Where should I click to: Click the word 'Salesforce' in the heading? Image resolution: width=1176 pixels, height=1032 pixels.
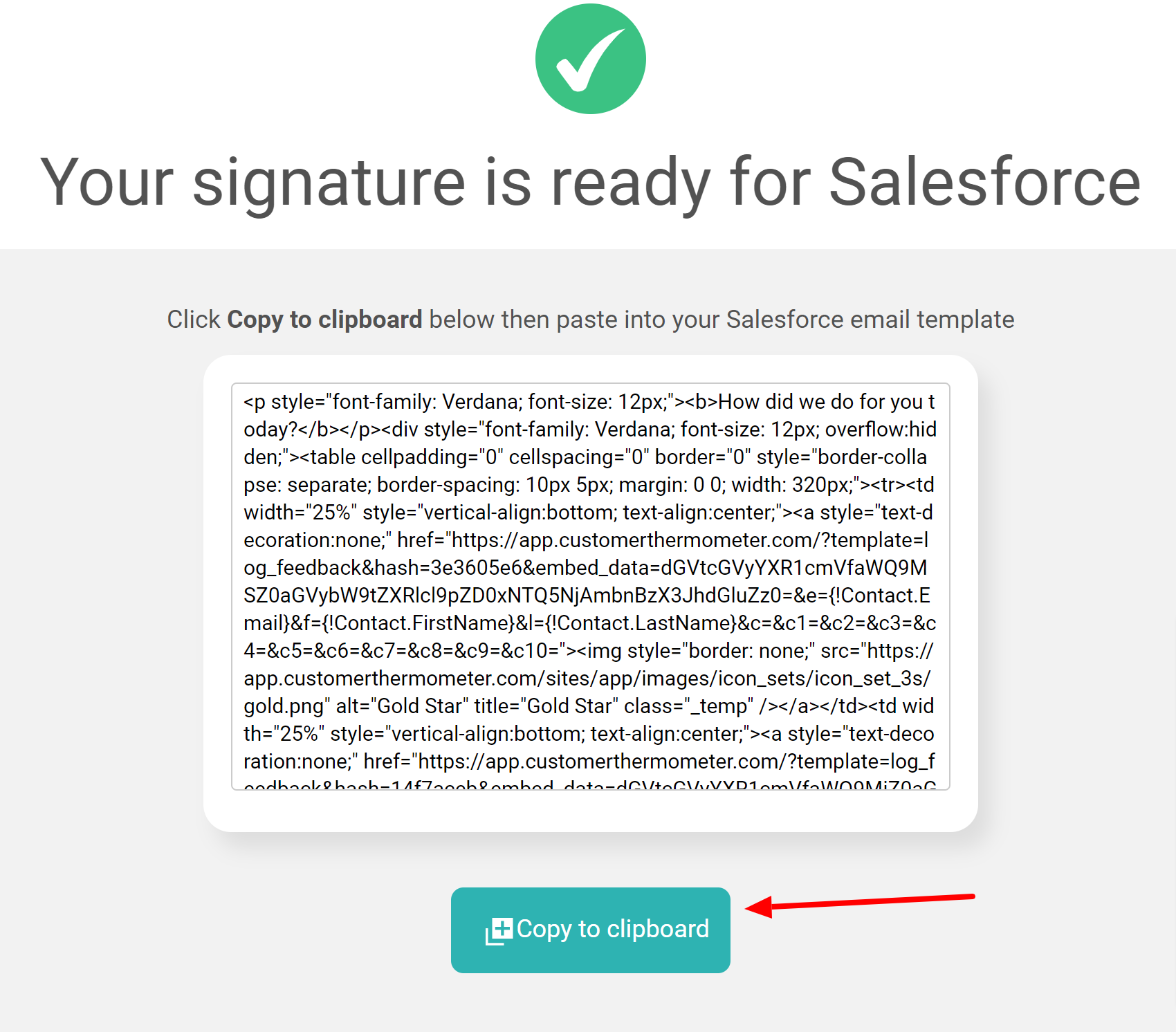tap(985, 182)
